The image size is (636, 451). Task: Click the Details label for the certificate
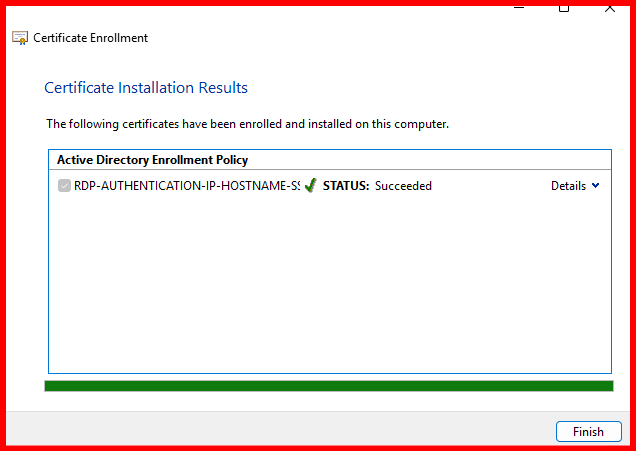[x=568, y=186]
